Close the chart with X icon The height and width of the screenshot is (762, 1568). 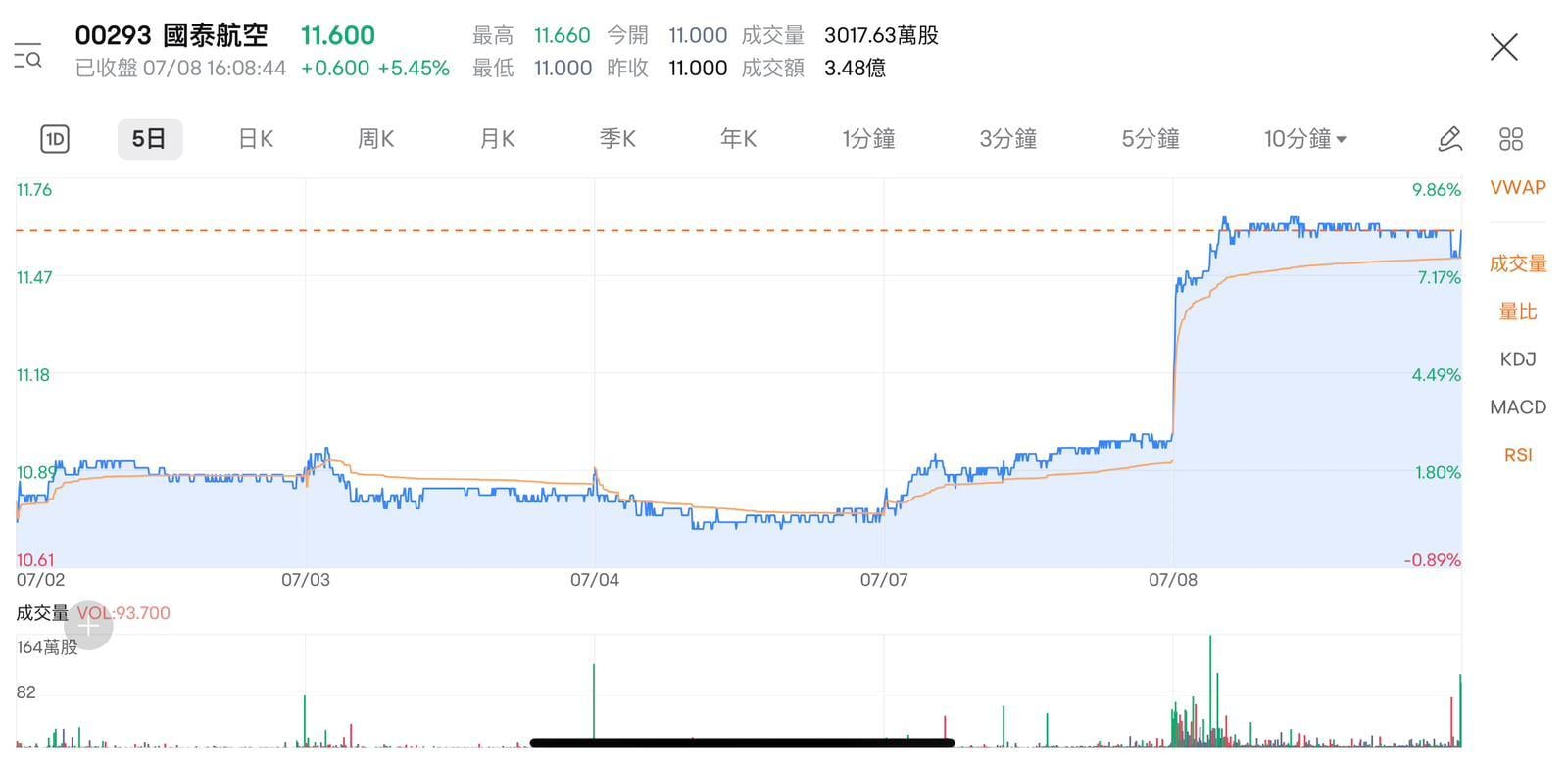(1503, 47)
